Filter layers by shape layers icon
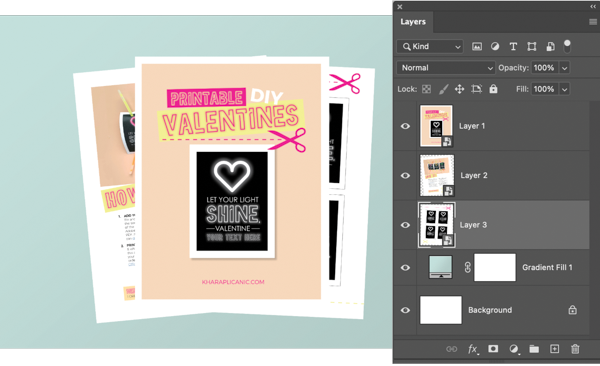The height and width of the screenshot is (366, 600). (x=532, y=47)
